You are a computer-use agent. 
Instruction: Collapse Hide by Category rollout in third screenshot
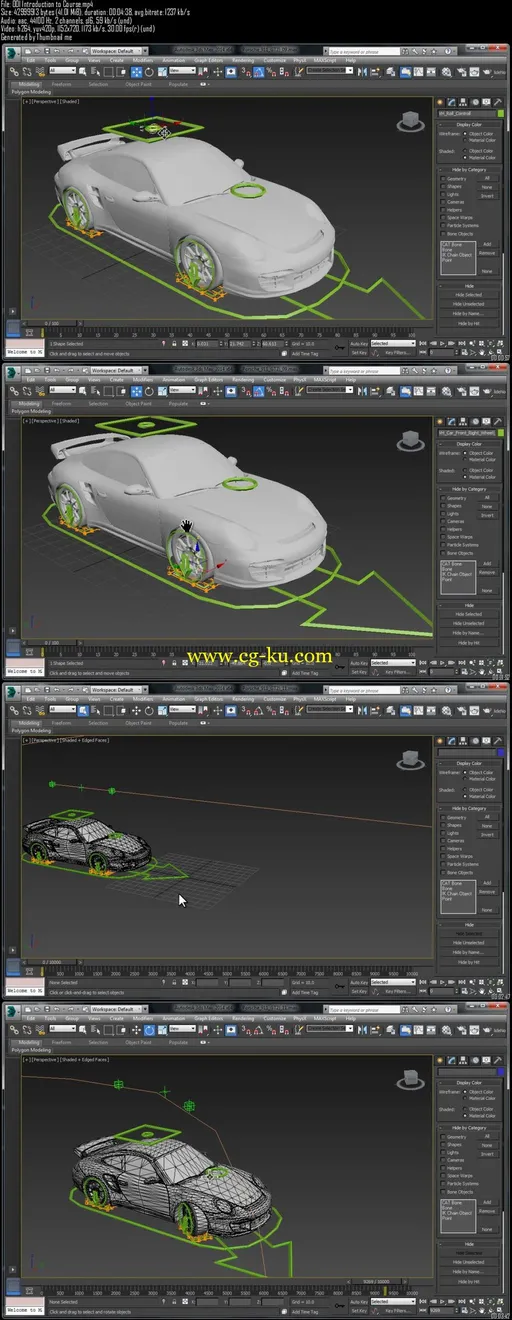(468, 809)
